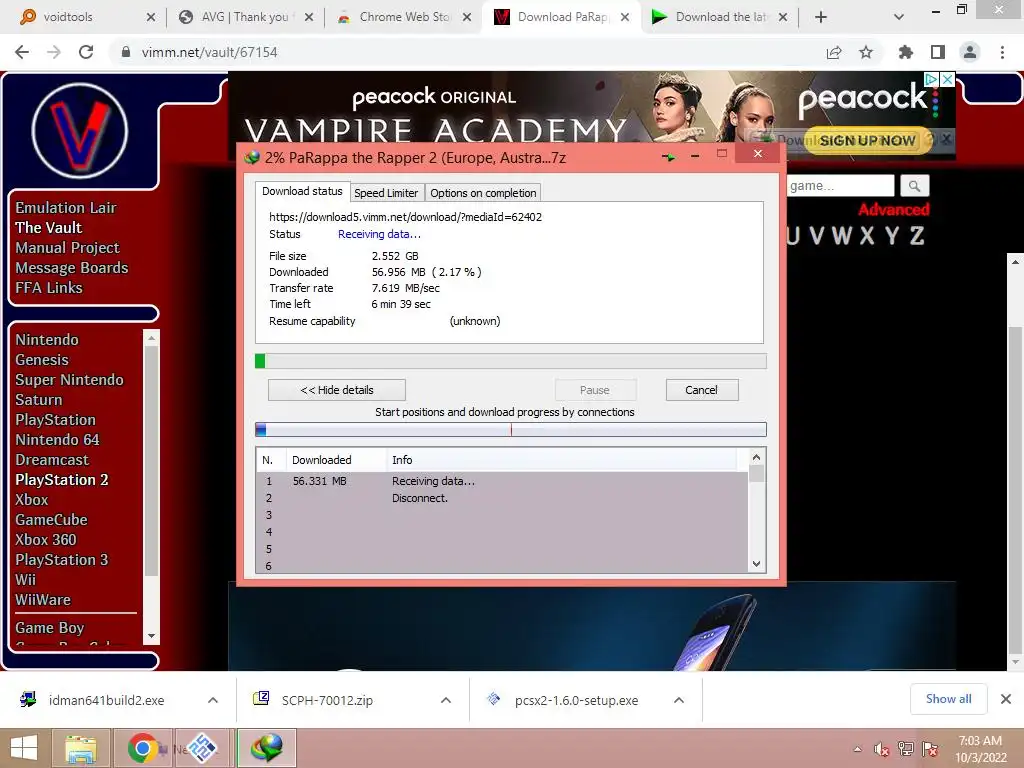Click the address bar URL
This screenshot has width=1024, height=768.
tap(210, 52)
